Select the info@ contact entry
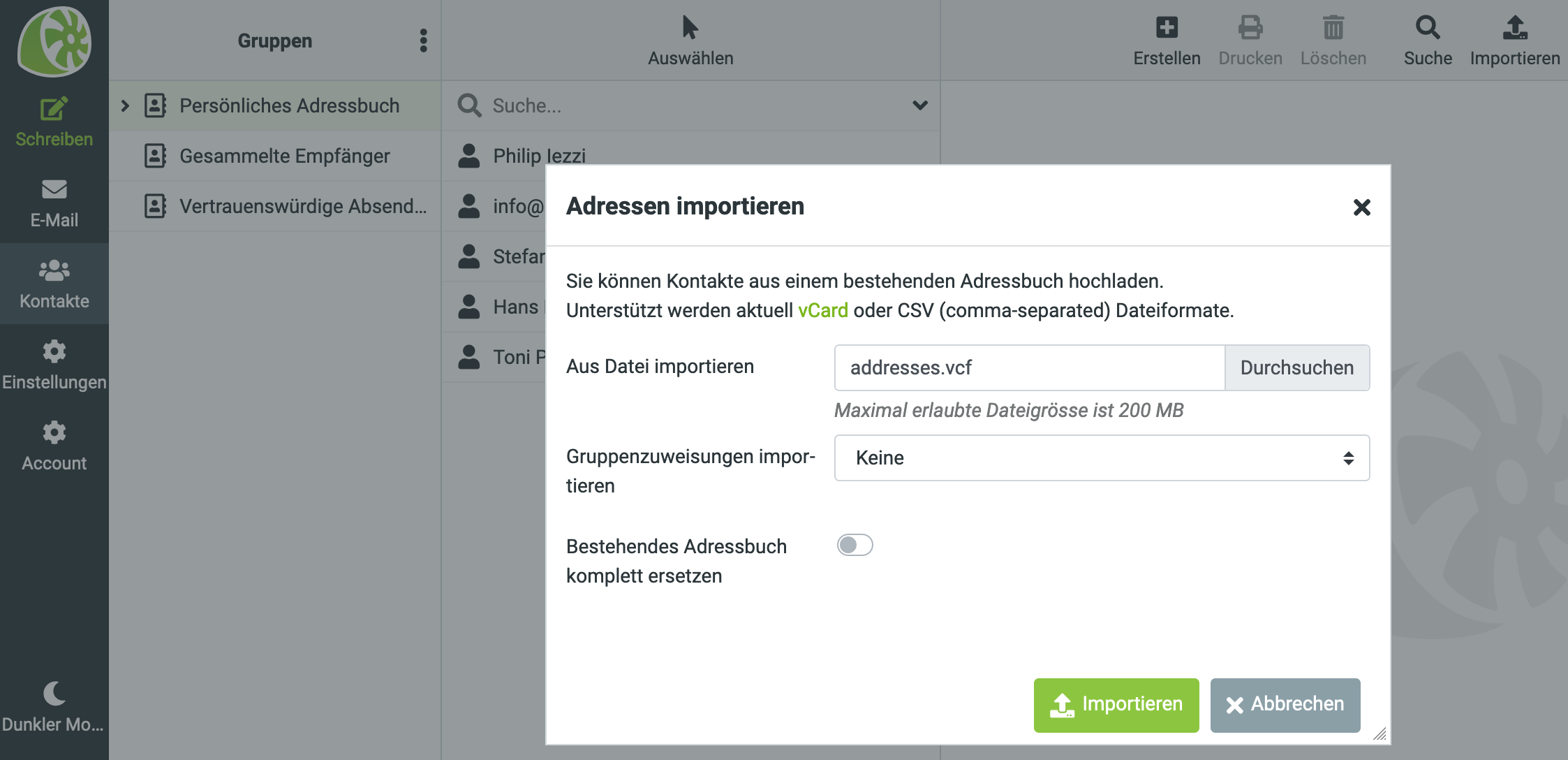The width and height of the screenshot is (1568, 760). [x=494, y=206]
